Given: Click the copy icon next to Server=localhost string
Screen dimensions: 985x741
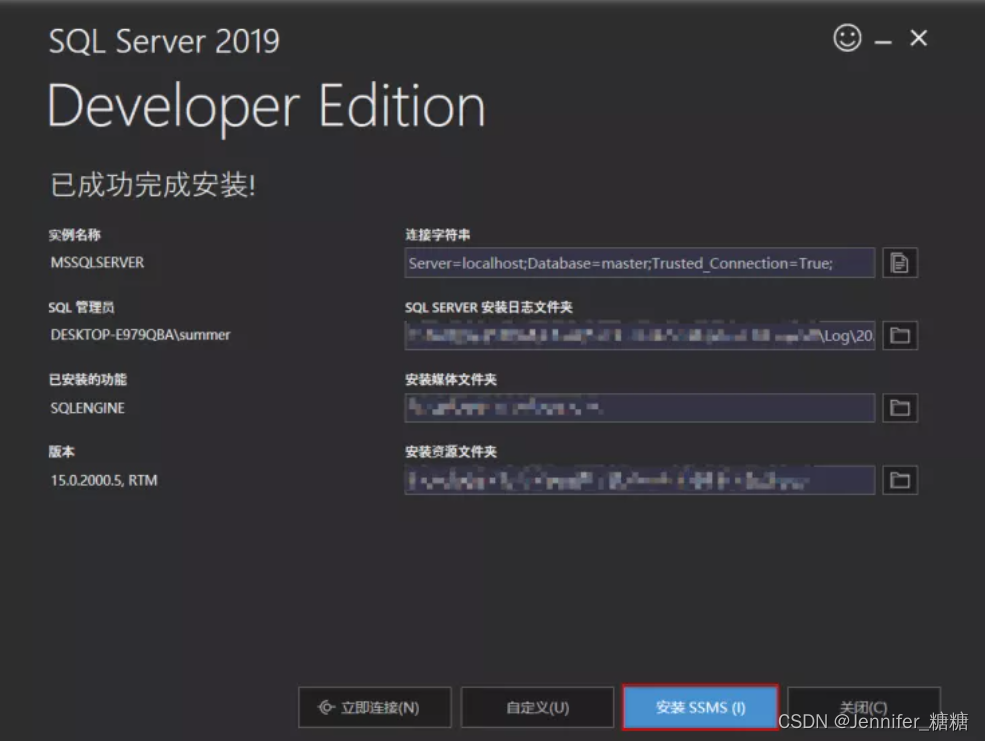Looking at the screenshot, I should click(x=898, y=263).
